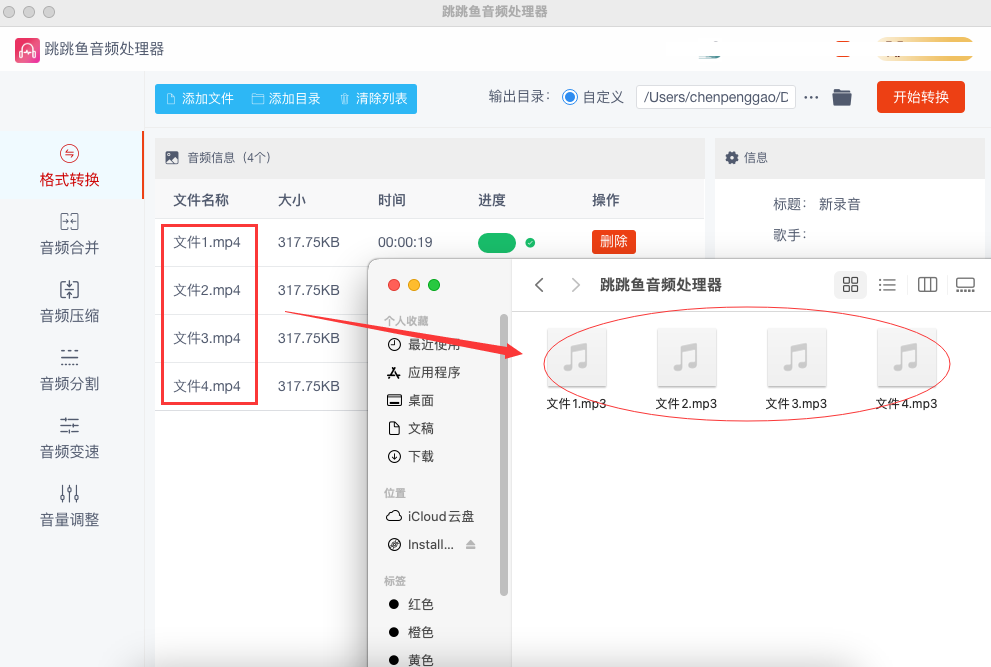Go forward in the Finder window
Screen dimensions: 991x667
coord(575,285)
